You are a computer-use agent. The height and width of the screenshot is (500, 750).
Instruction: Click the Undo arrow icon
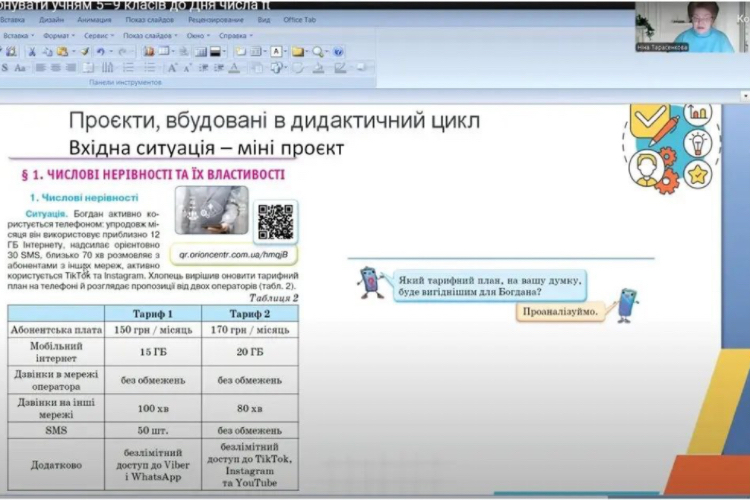coord(101,51)
